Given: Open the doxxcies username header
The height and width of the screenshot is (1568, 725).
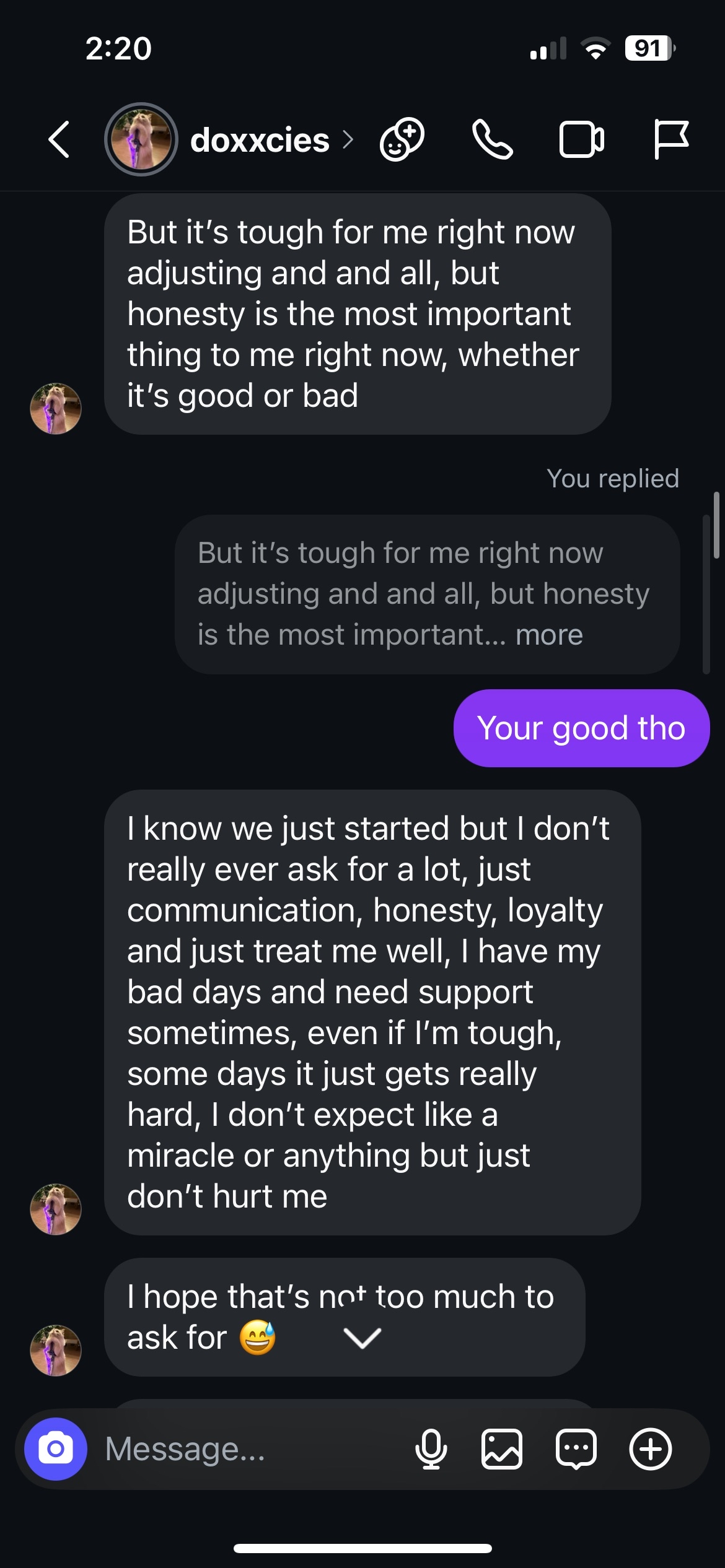Looking at the screenshot, I should 260,140.
